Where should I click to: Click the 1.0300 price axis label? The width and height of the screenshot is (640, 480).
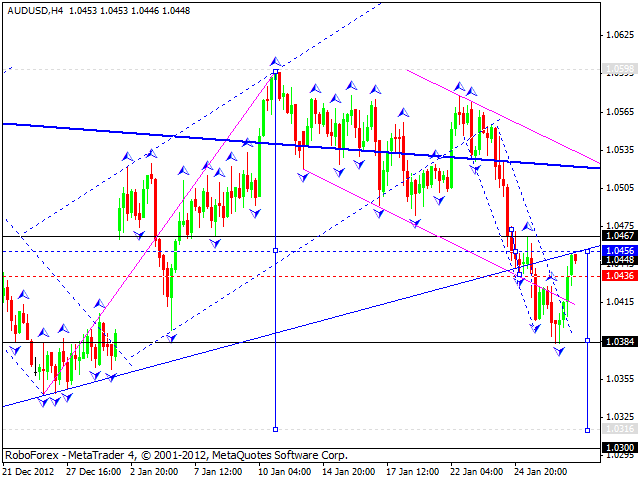pyautogui.click(x=619, y=448)
